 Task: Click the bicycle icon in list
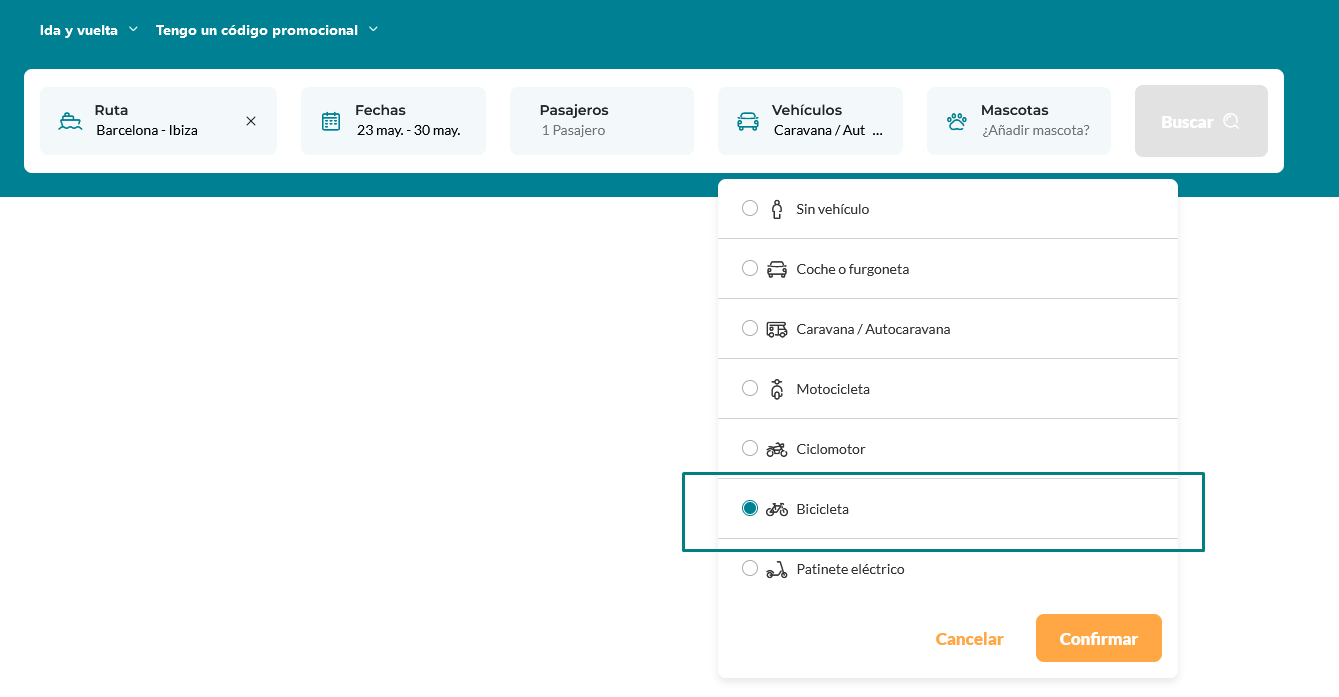click(777, 509)
